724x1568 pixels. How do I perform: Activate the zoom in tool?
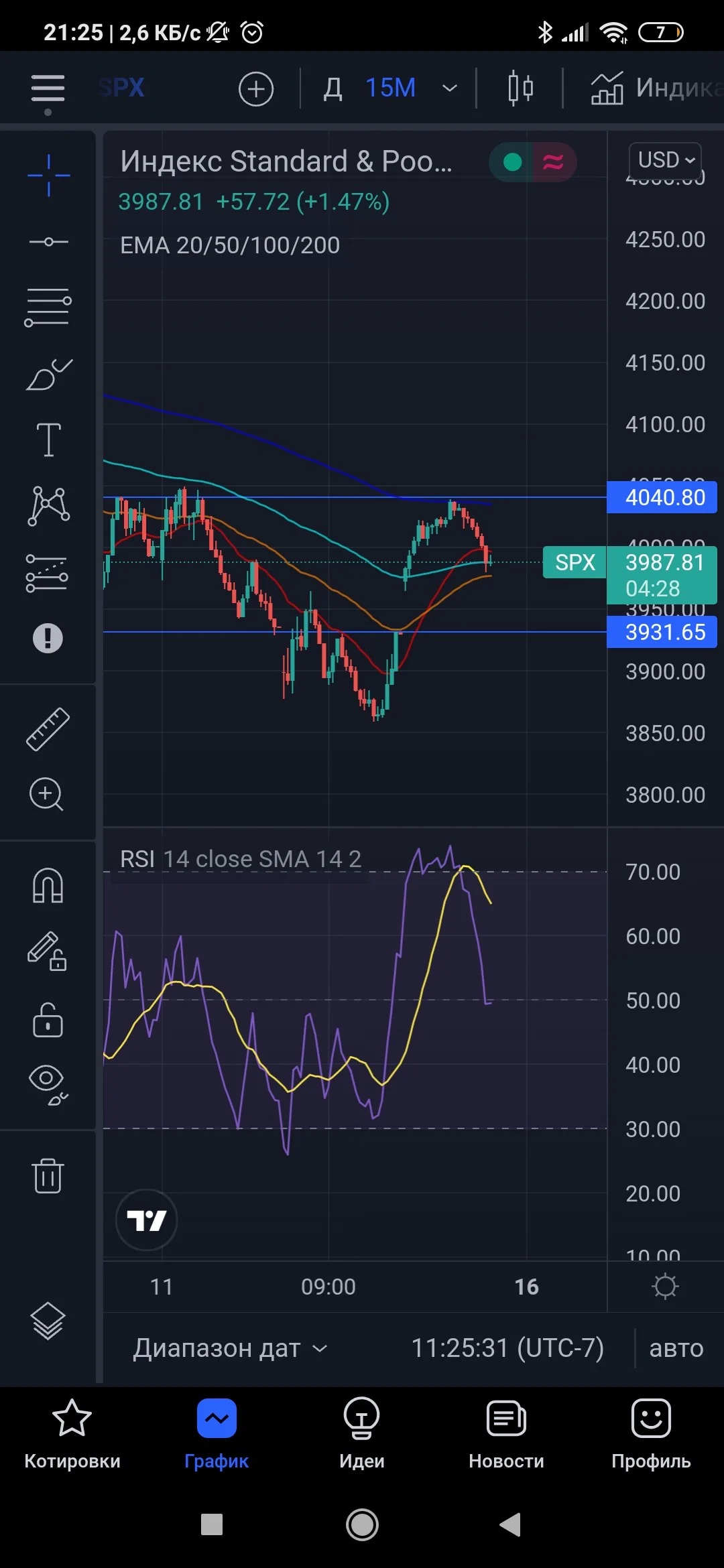47,795
